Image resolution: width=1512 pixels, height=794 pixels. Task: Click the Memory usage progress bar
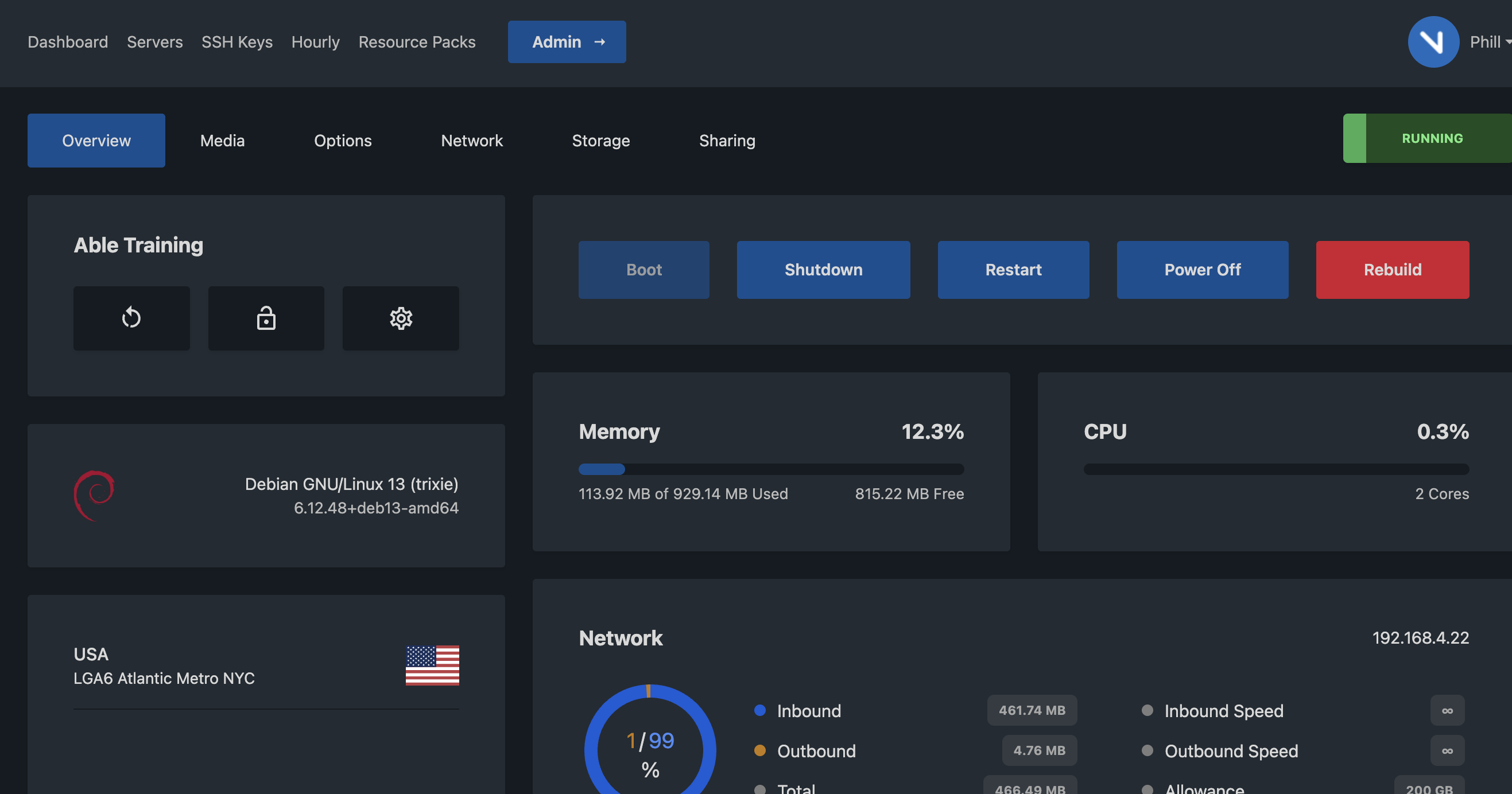tap(771, 469)
